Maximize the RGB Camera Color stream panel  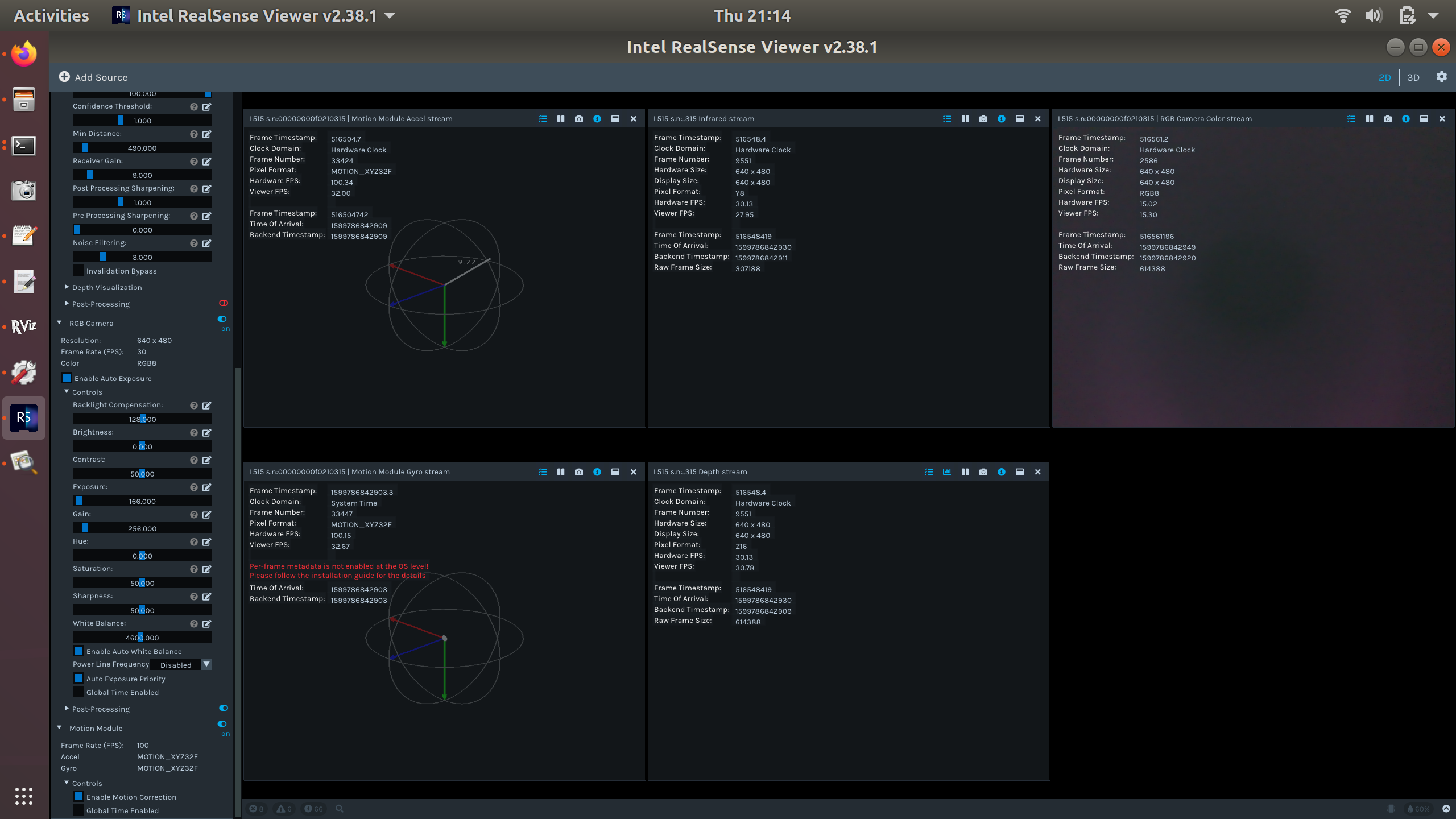coord(1424,118)
